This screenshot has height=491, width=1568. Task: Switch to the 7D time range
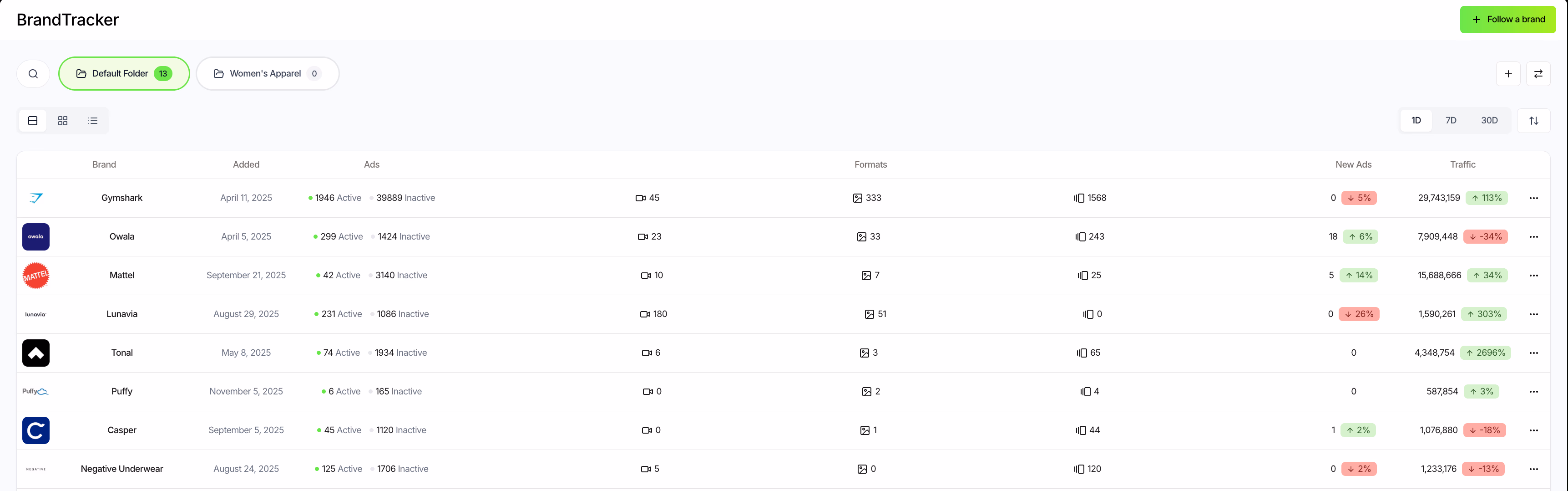click(1451, 120)
